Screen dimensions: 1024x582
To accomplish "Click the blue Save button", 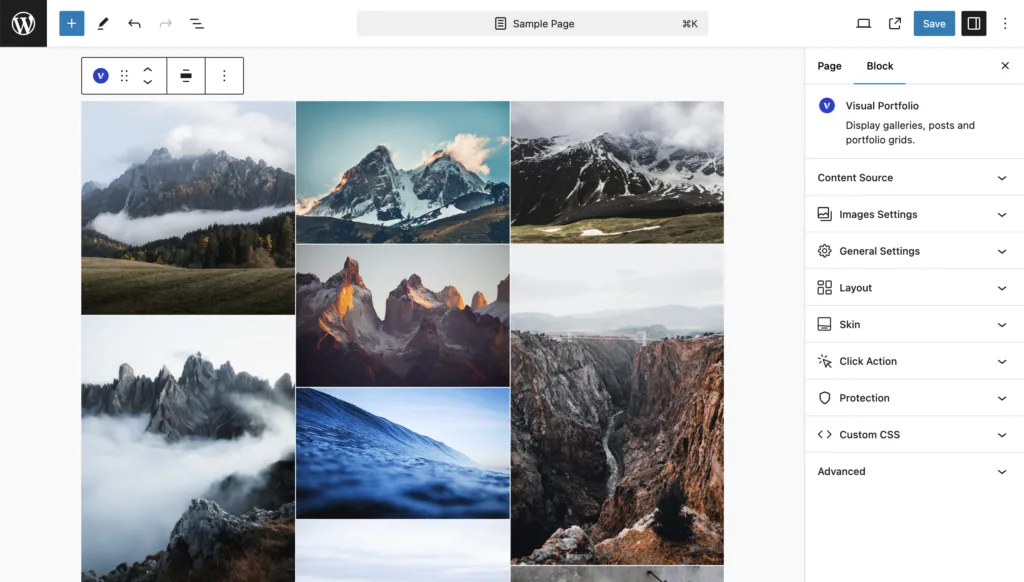I will tap(934, 23).
